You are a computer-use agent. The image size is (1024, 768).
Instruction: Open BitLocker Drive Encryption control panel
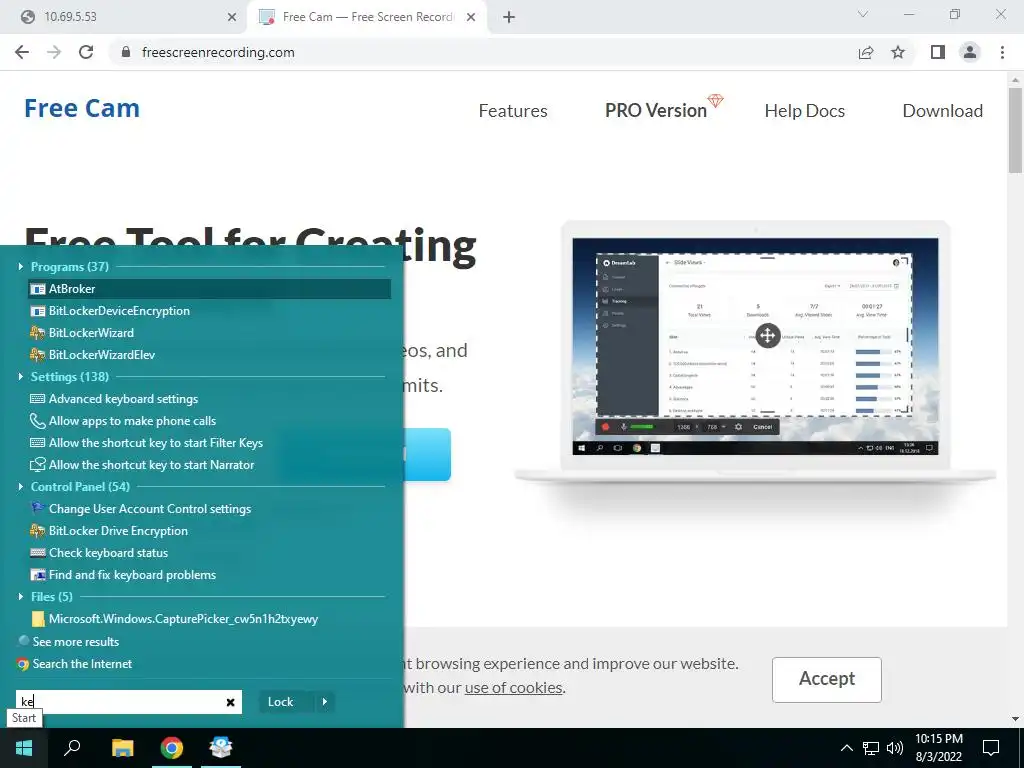(x=209, y=531)
